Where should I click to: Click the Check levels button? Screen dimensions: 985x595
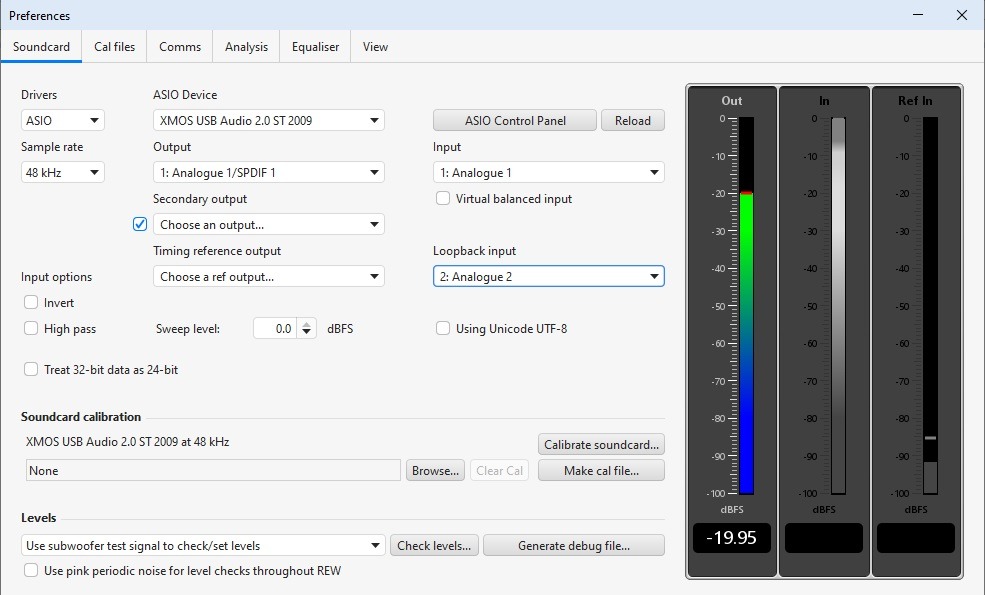[x=434, y=545]
